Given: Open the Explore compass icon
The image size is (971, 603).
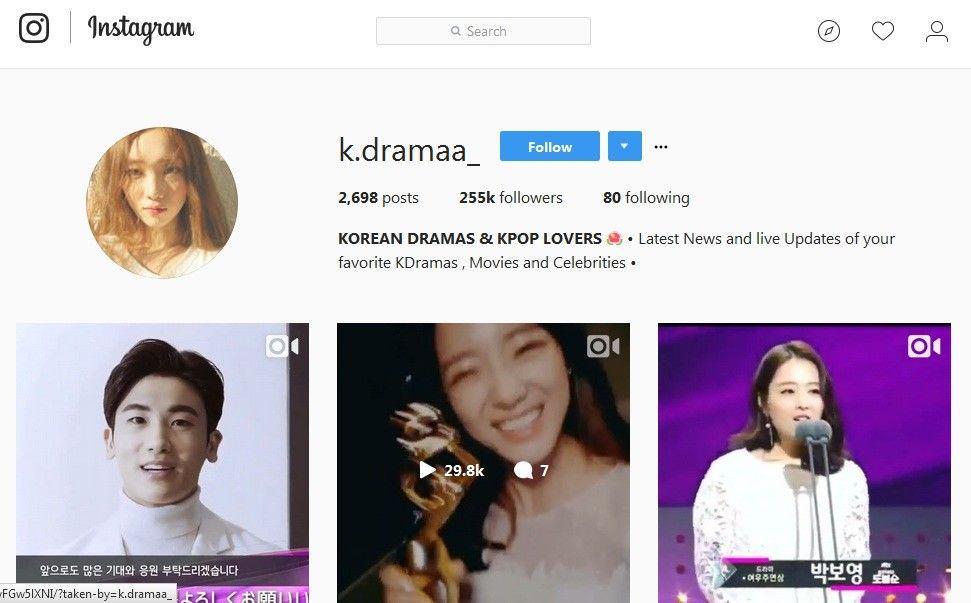Looking at the screenshot, I should click(x=829, y=31).
